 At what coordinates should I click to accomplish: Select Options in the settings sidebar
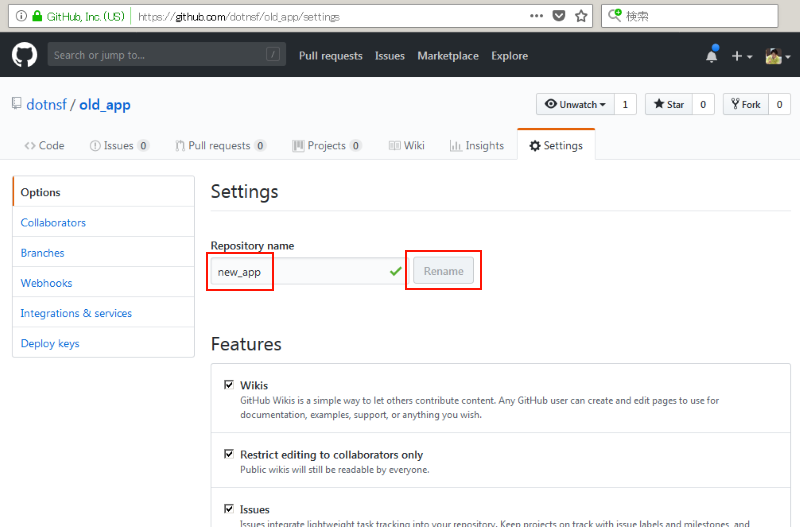point(104,192)
